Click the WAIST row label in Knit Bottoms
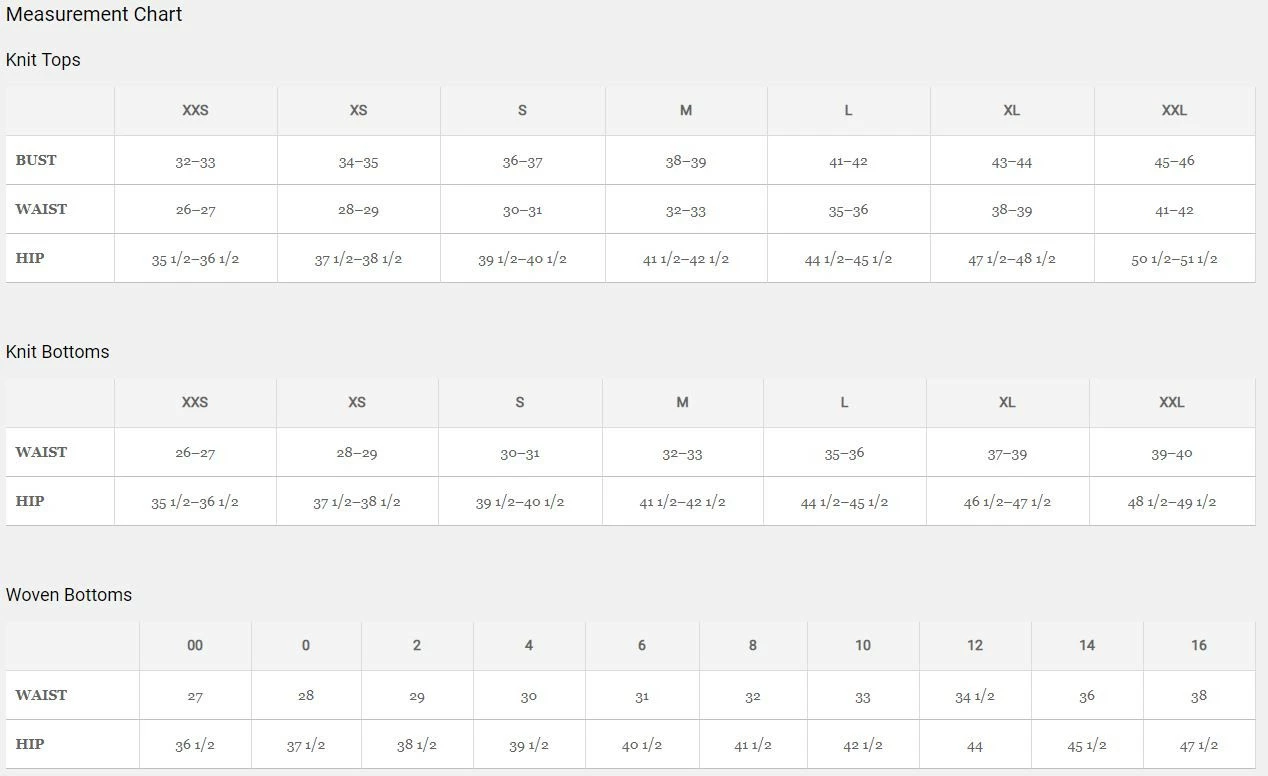 click(x=41, y=452)
